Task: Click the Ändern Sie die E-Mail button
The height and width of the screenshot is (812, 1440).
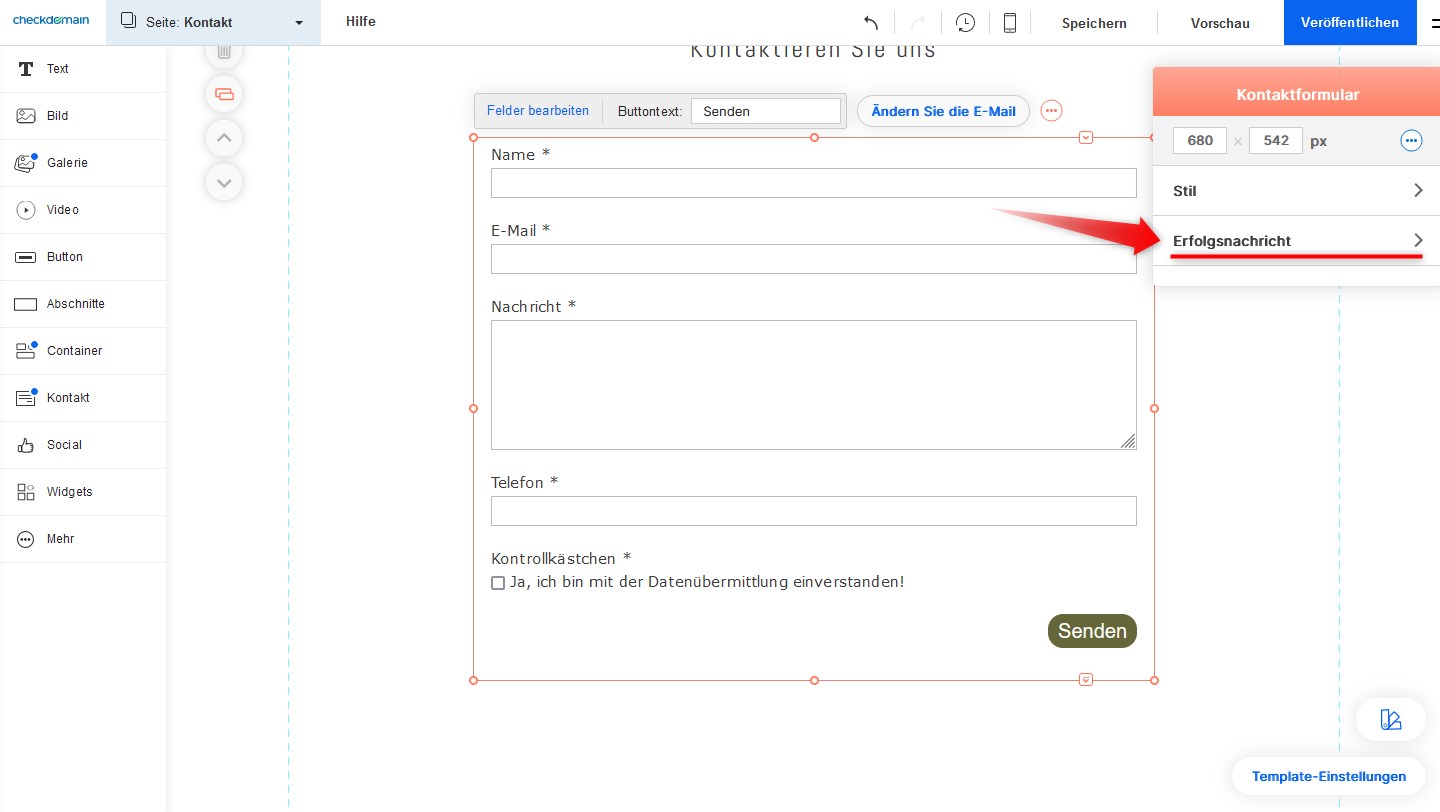Action: [x=943, y=111]
